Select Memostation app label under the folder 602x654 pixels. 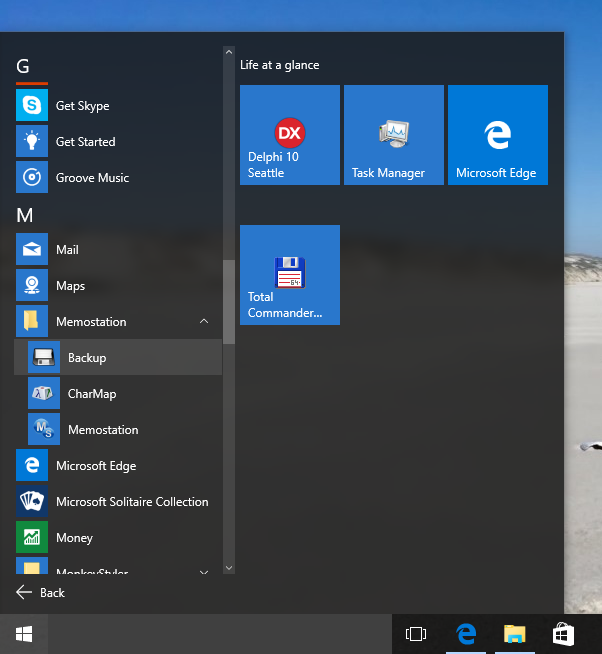[103, 430]
